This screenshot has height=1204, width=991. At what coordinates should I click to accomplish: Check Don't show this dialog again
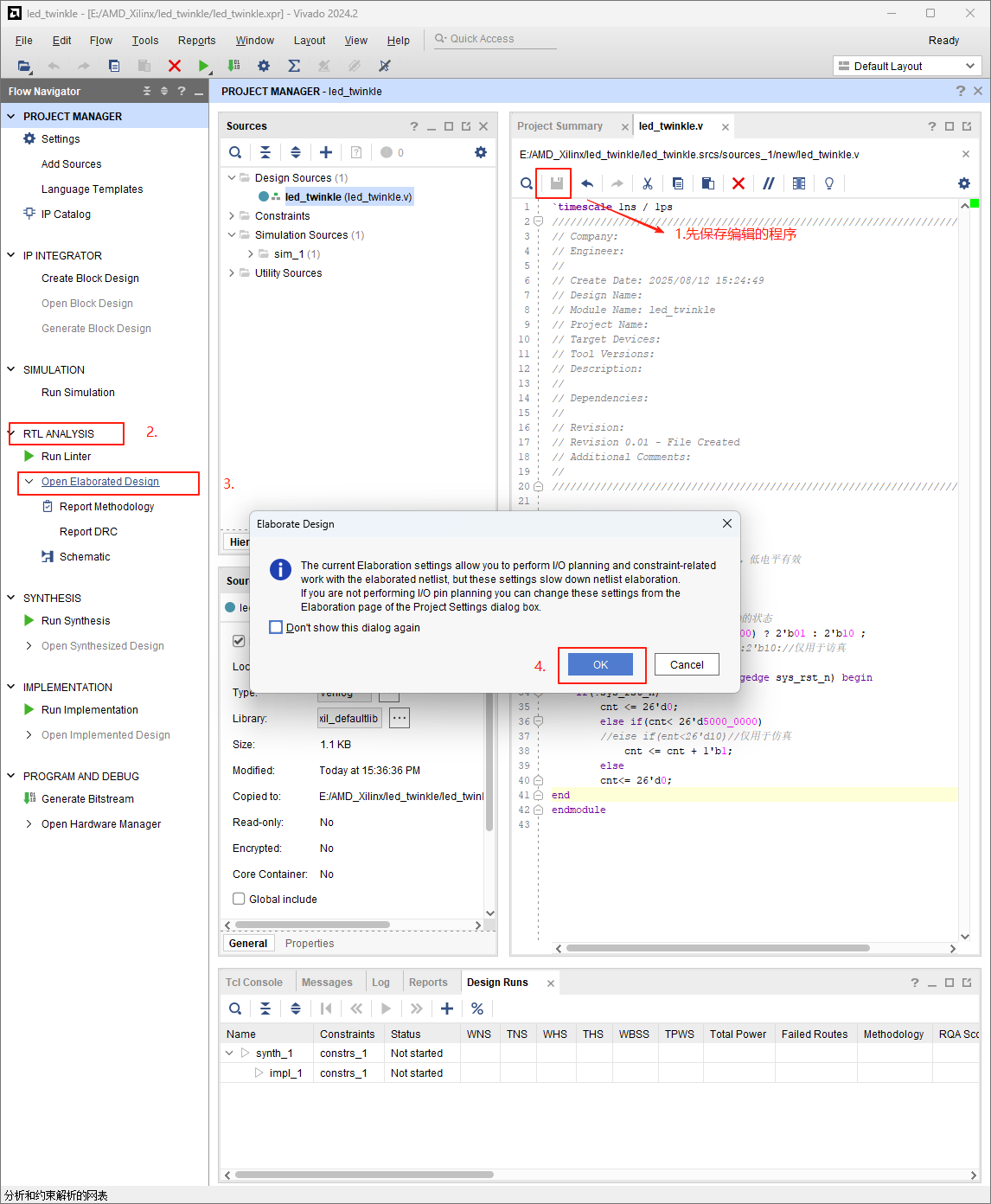(x=276, y=627)
